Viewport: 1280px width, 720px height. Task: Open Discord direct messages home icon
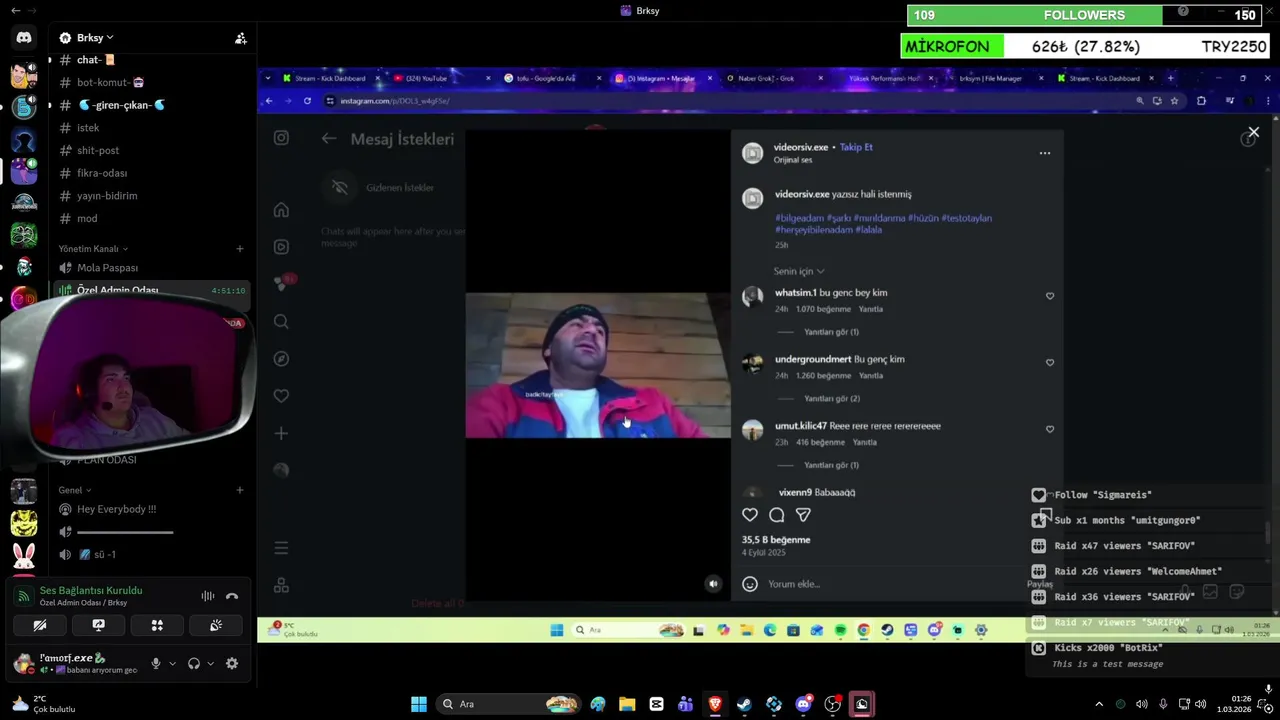[x=24, y=38]
